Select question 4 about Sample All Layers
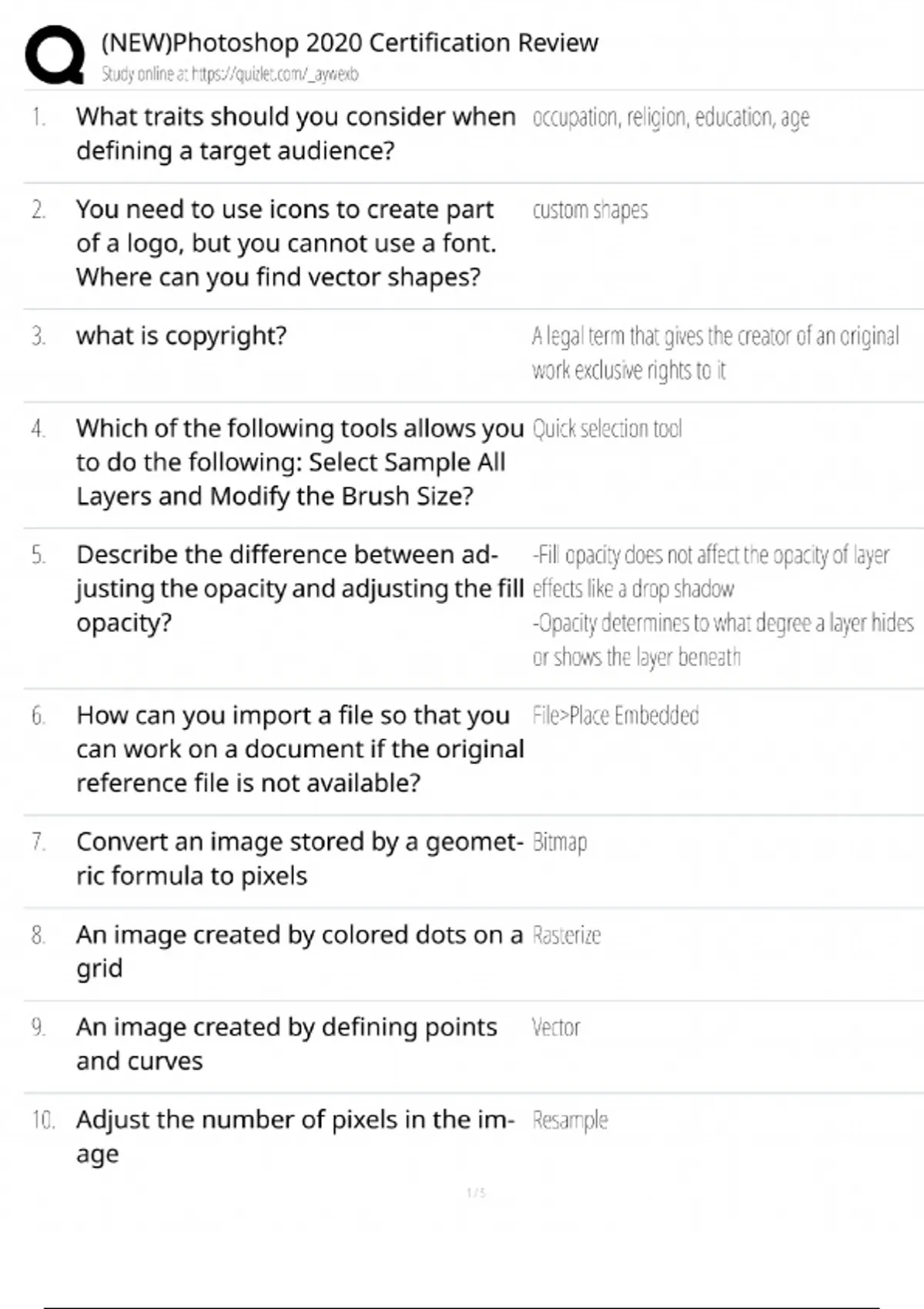The height and width of the screenshot is (1309, 924). tap(299, 462)
